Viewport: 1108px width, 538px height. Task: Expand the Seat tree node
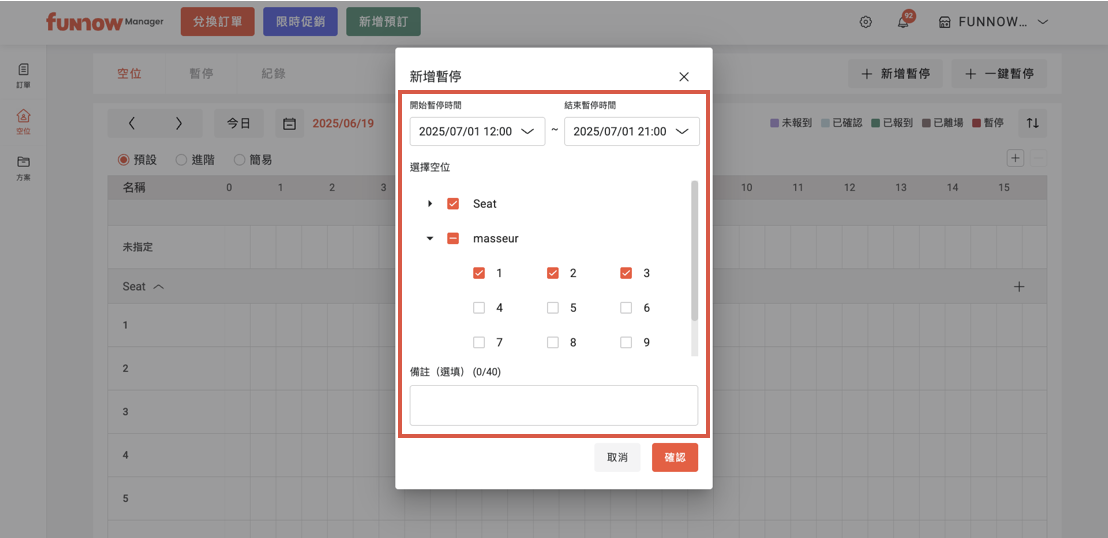pyautogui.click(x=430, y=204)
